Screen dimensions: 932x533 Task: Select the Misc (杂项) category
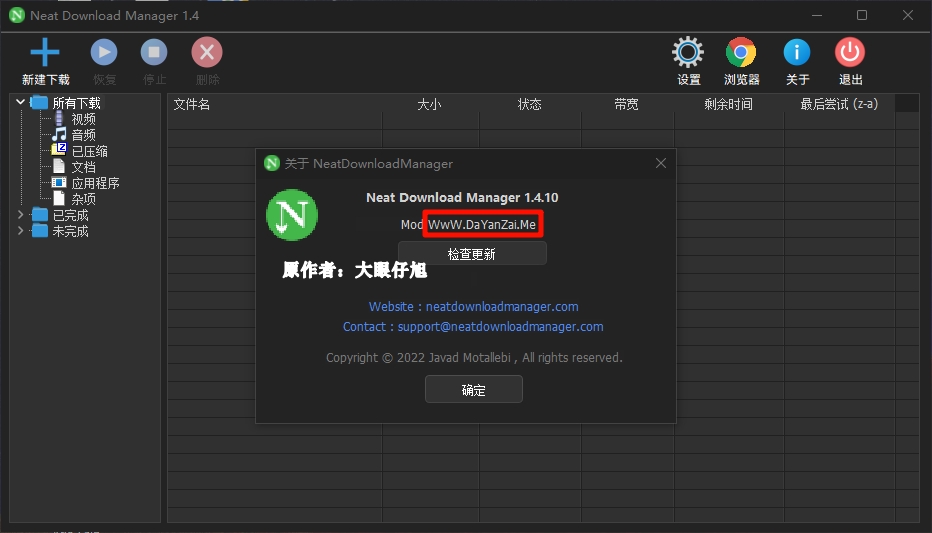pyautogui.click(x=83, y=200)
